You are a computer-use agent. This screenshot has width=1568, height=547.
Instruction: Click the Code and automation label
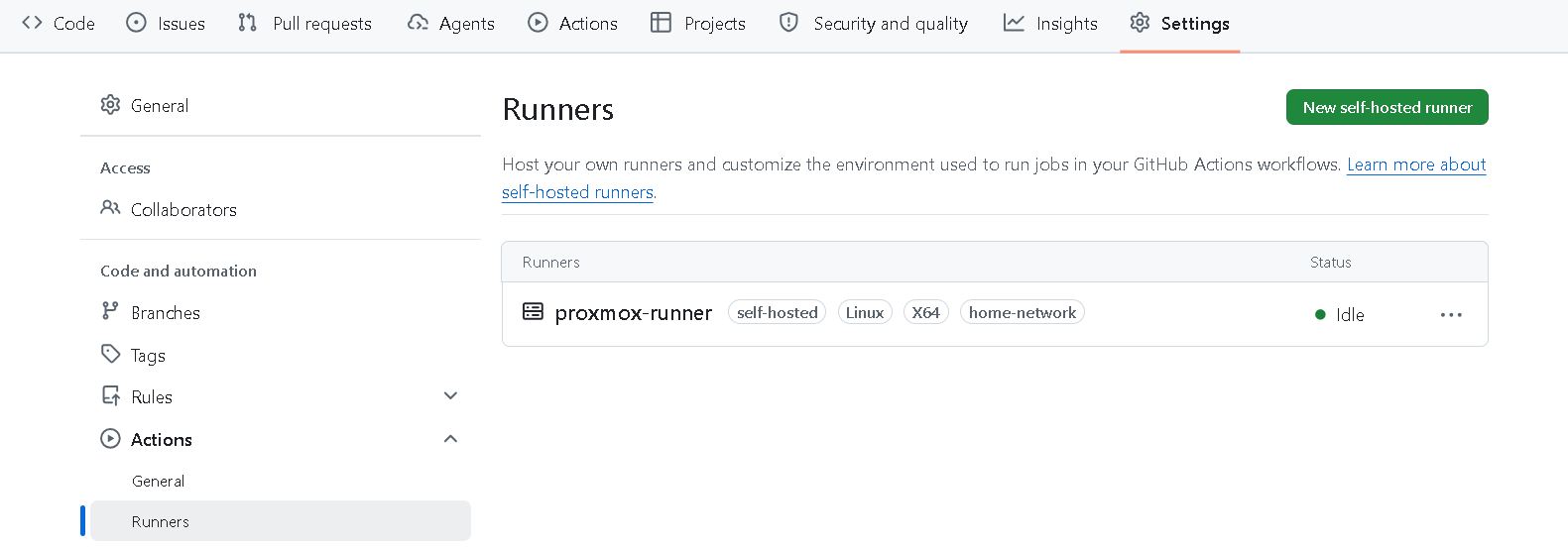coord(179,271)
